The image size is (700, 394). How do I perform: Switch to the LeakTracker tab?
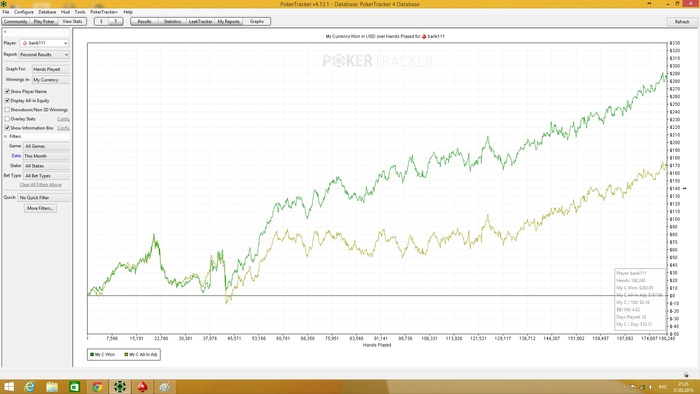point(200,21)
